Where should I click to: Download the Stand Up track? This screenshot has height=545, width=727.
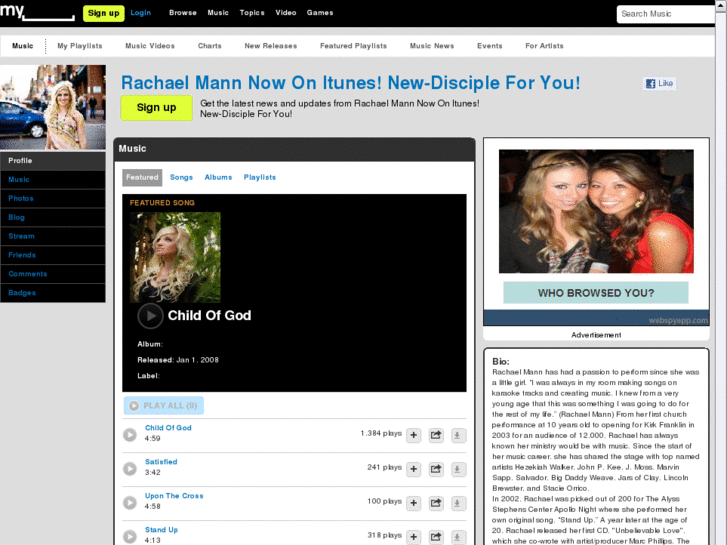458,537
